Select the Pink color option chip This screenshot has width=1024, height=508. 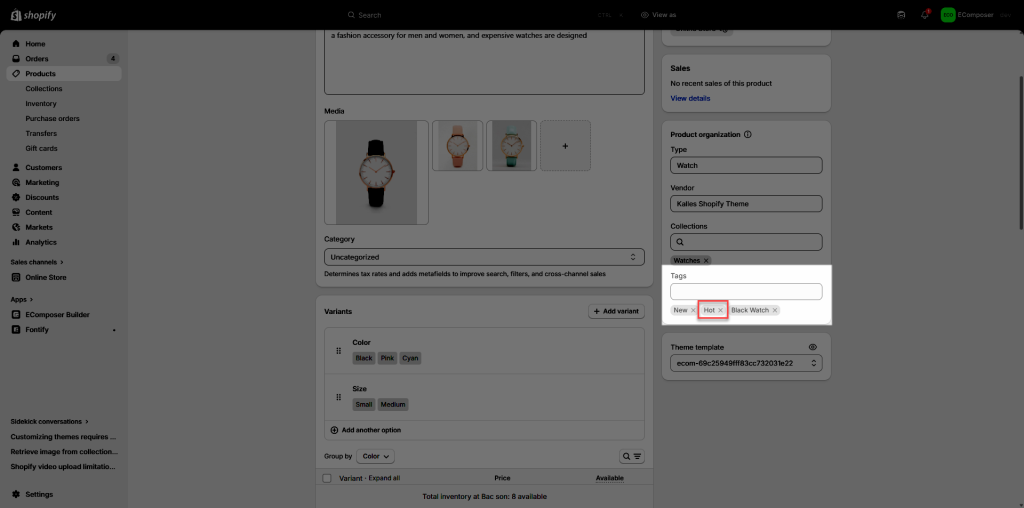388,358
